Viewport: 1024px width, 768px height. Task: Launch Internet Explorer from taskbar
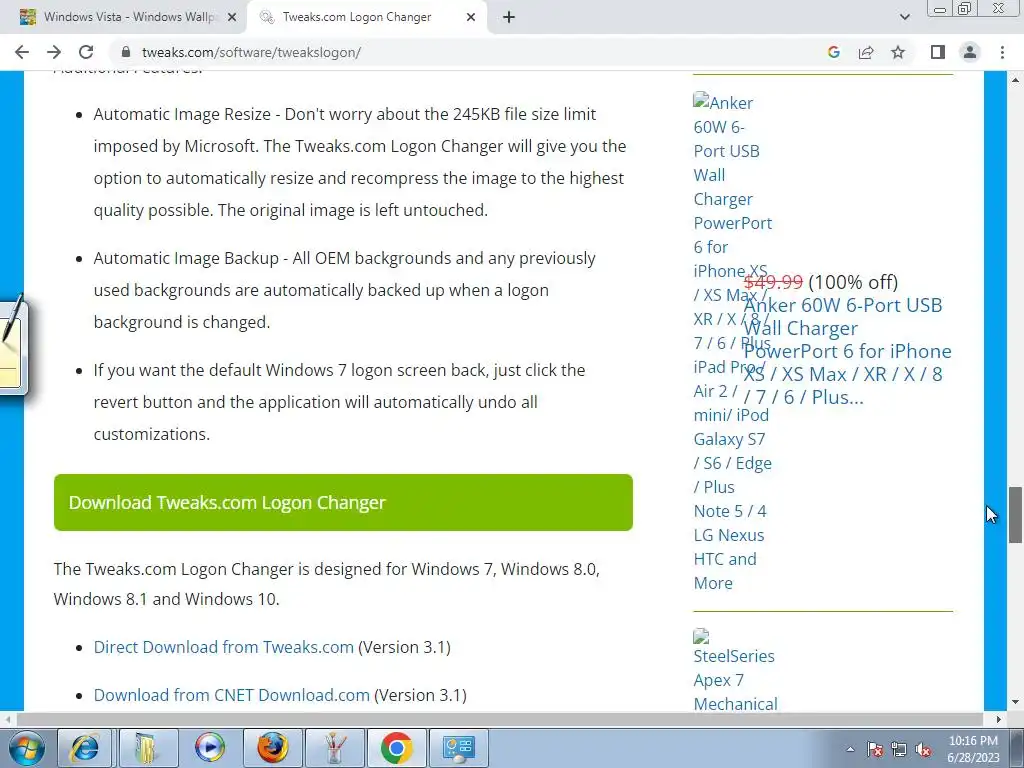85,748
